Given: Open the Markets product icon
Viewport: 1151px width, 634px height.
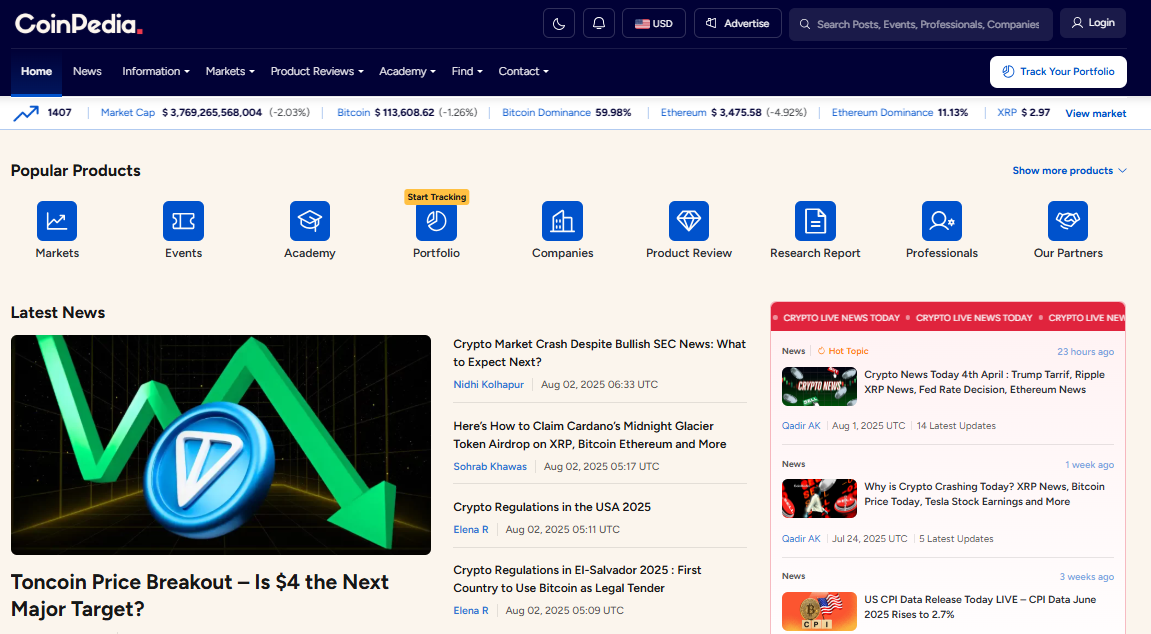Looking at the screenshot, I should tap(57, 221).
